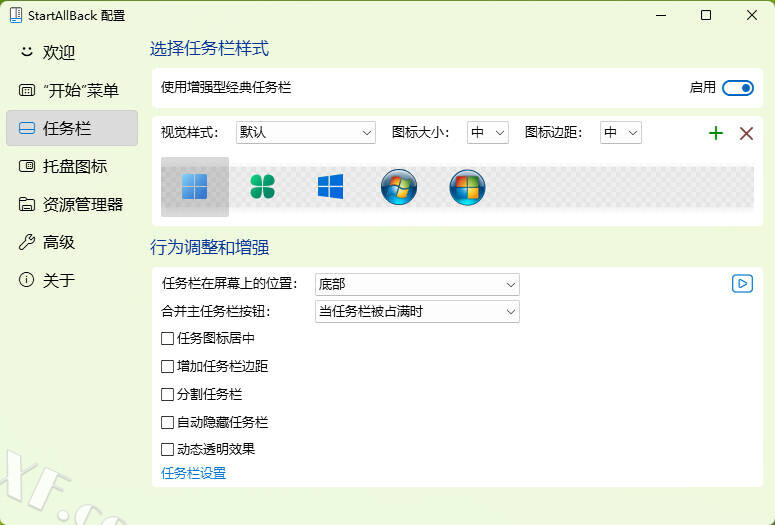Screen dimensions: 775x525
Task: Open 资源管理器 settings
Action: tap(72, 204)
